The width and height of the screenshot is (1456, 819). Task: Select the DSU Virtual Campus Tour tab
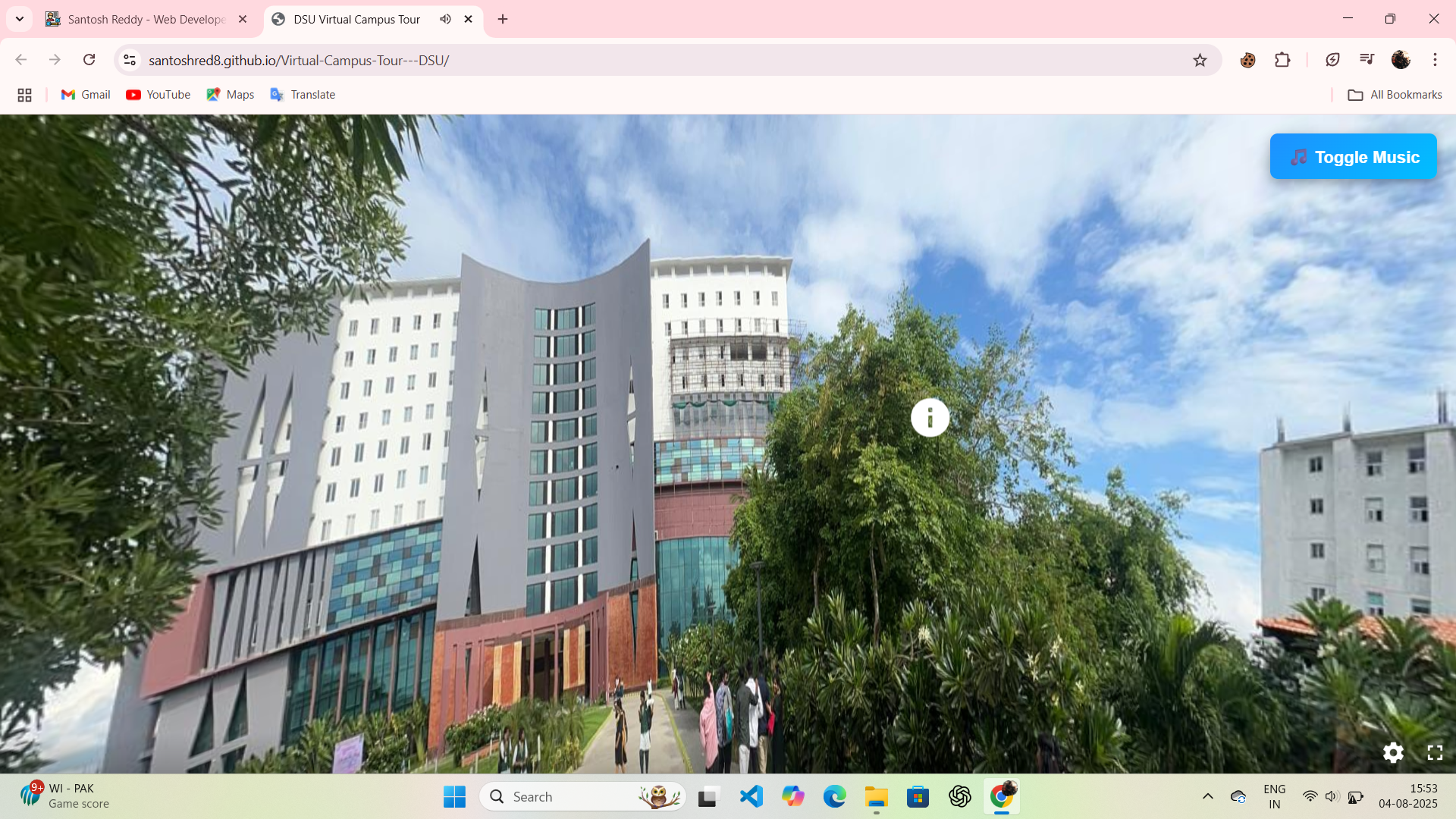[356, 19]
